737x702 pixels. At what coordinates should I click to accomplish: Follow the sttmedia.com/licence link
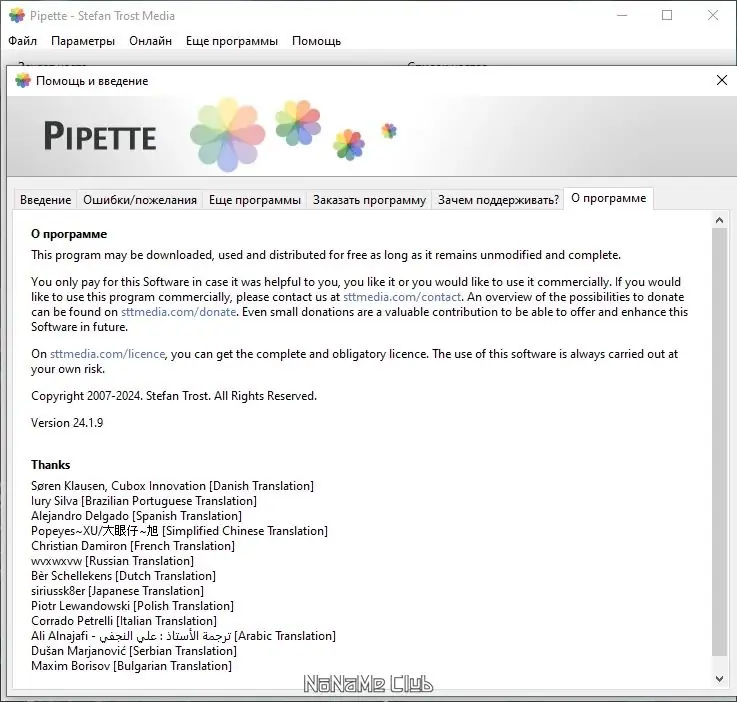108,354
